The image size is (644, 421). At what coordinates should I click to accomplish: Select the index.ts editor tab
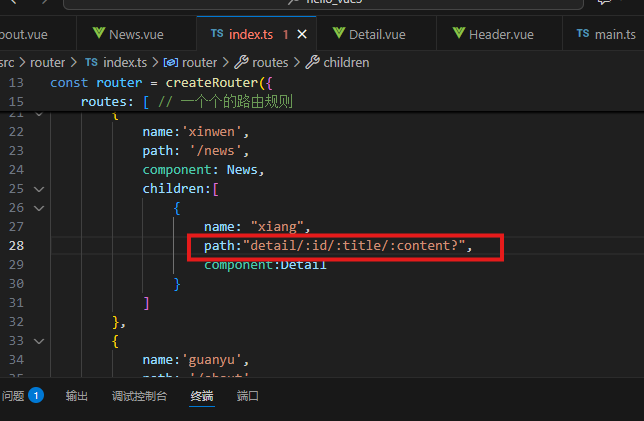coord(251,34)
